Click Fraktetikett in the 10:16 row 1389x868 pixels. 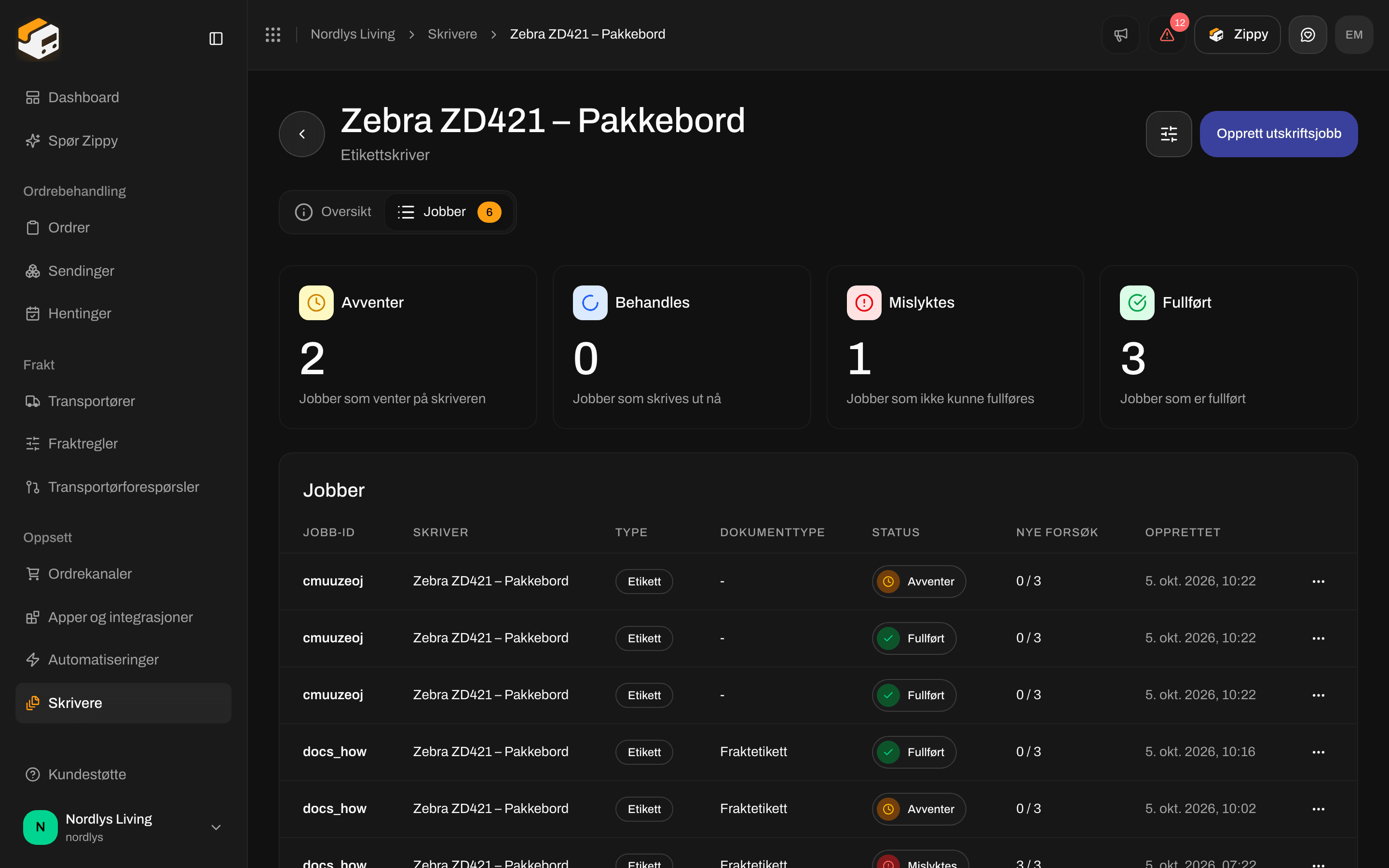tap(754, 751)
